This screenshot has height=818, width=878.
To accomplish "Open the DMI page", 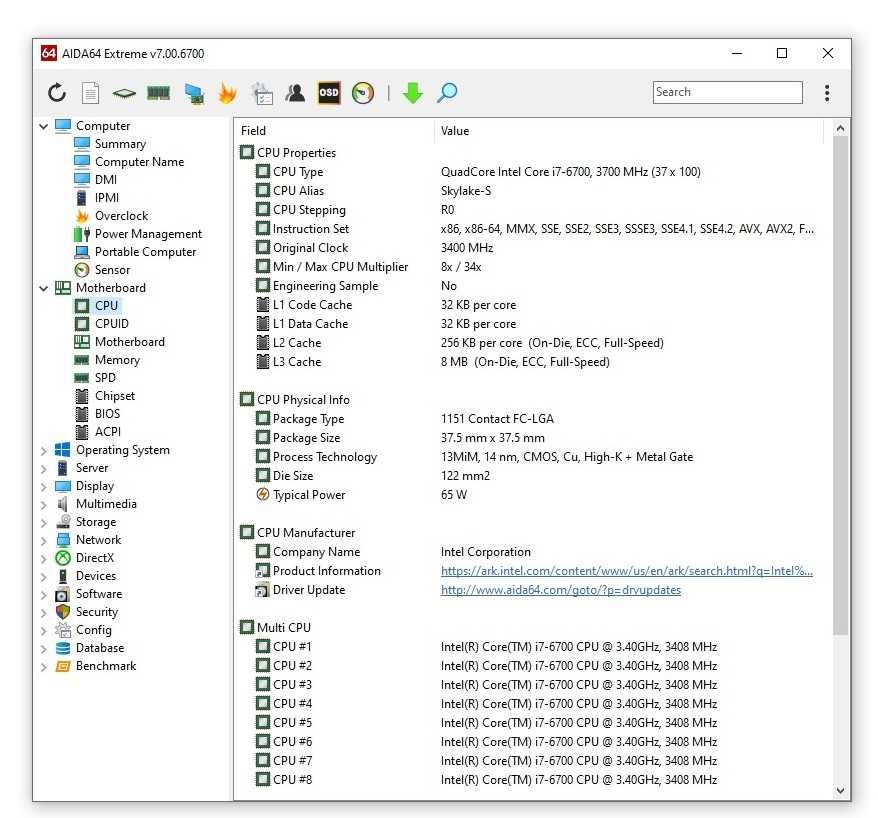I will 106,180.
